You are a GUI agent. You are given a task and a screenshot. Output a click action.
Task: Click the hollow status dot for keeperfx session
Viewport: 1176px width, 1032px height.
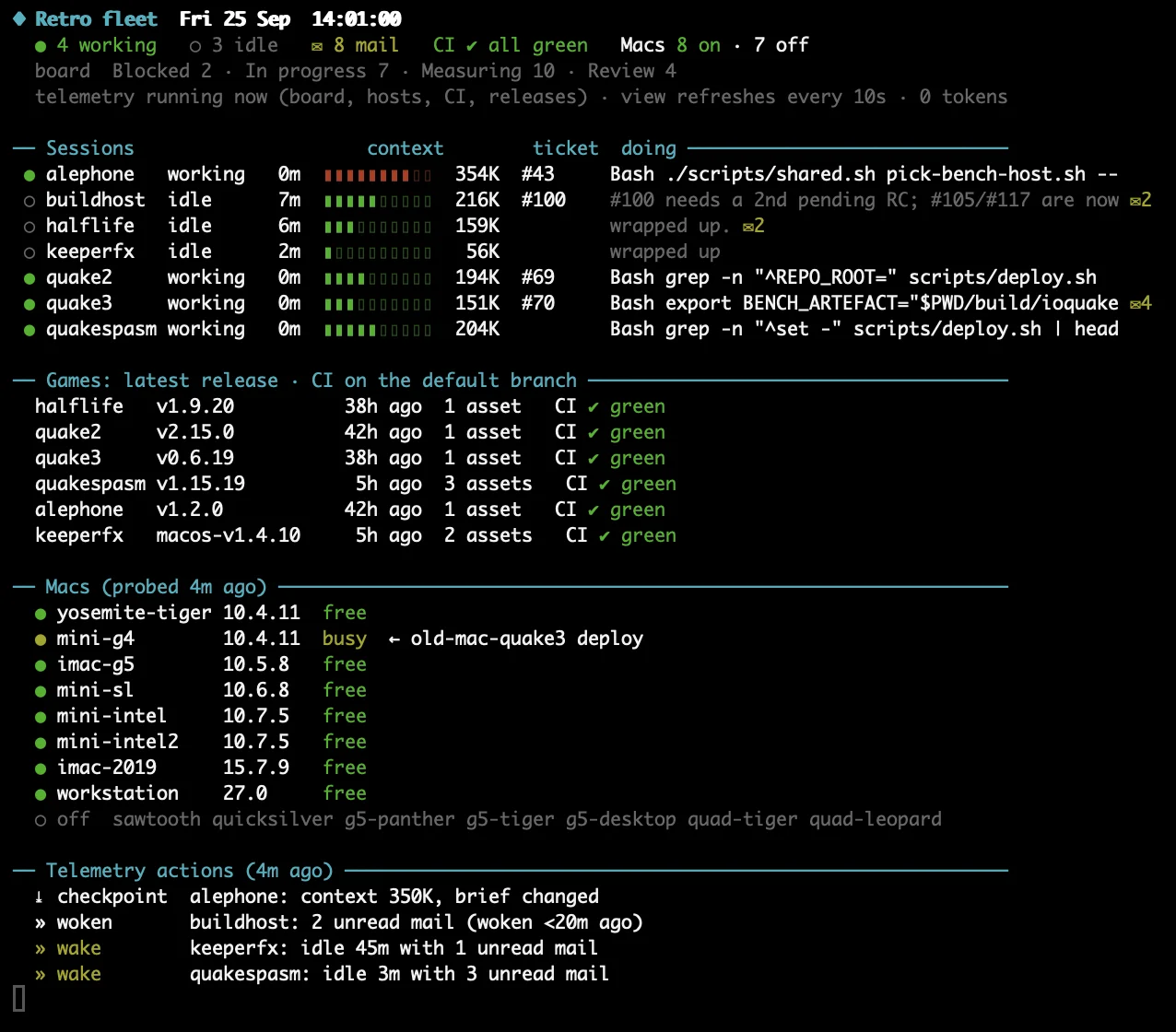29,252
